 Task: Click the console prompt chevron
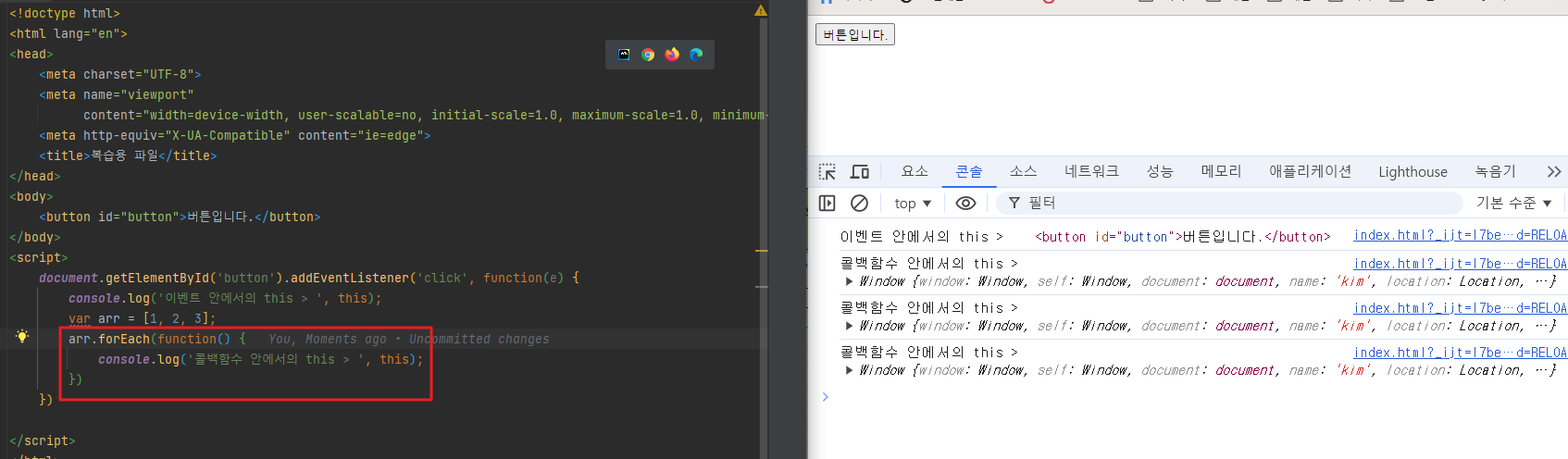pyautogui.click(x=826, y=397)
